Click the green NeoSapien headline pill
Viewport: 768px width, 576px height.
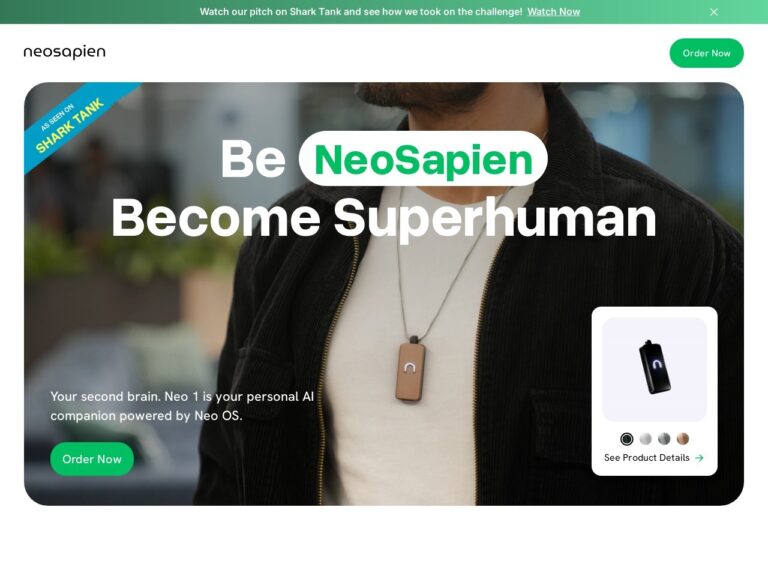423,159
